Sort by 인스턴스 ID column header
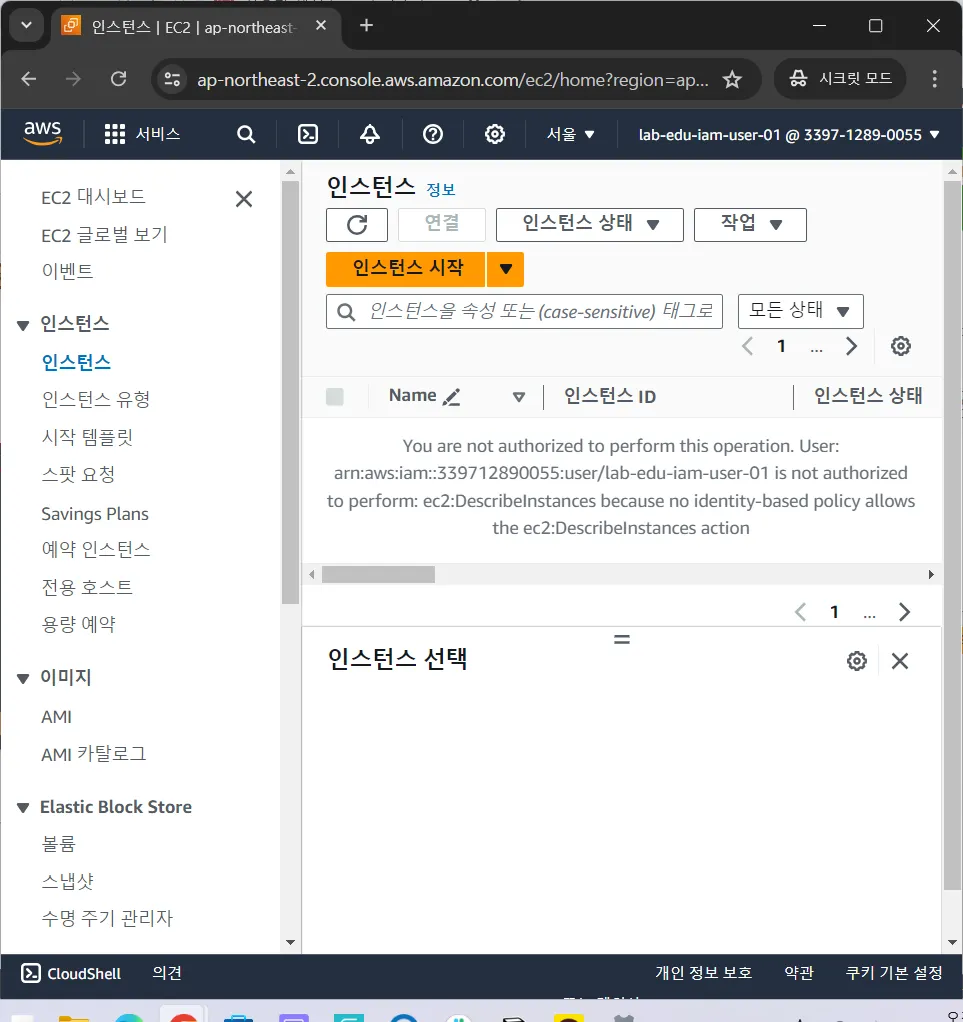963x1022 pixels. (610, 396)
